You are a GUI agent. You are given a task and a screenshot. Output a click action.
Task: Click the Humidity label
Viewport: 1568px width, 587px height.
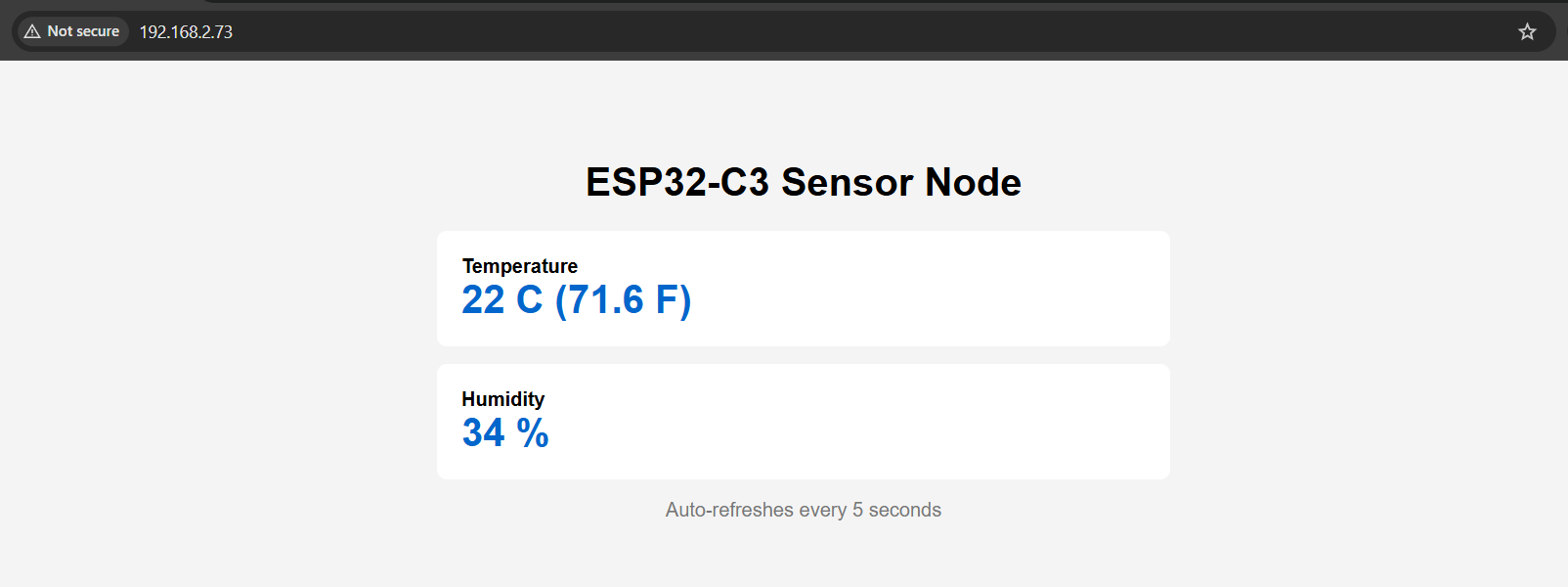(x=502, y=399)
